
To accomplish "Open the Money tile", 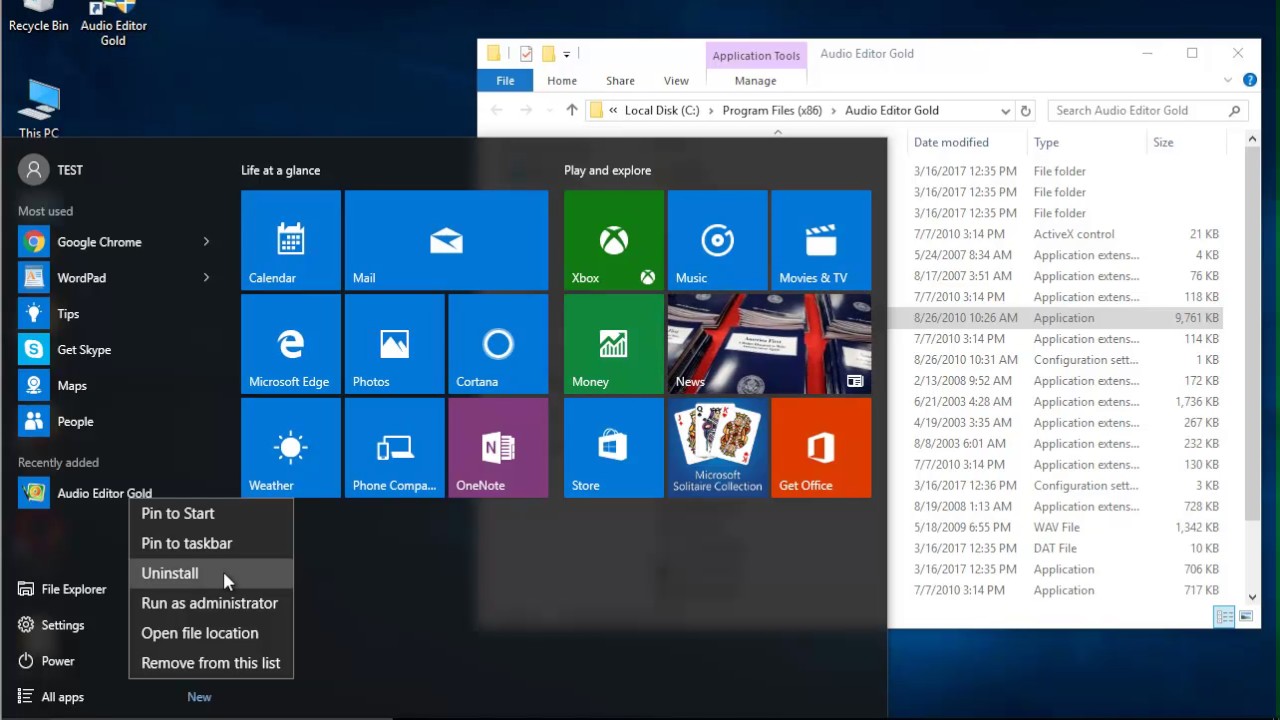I will coord(614,344).
